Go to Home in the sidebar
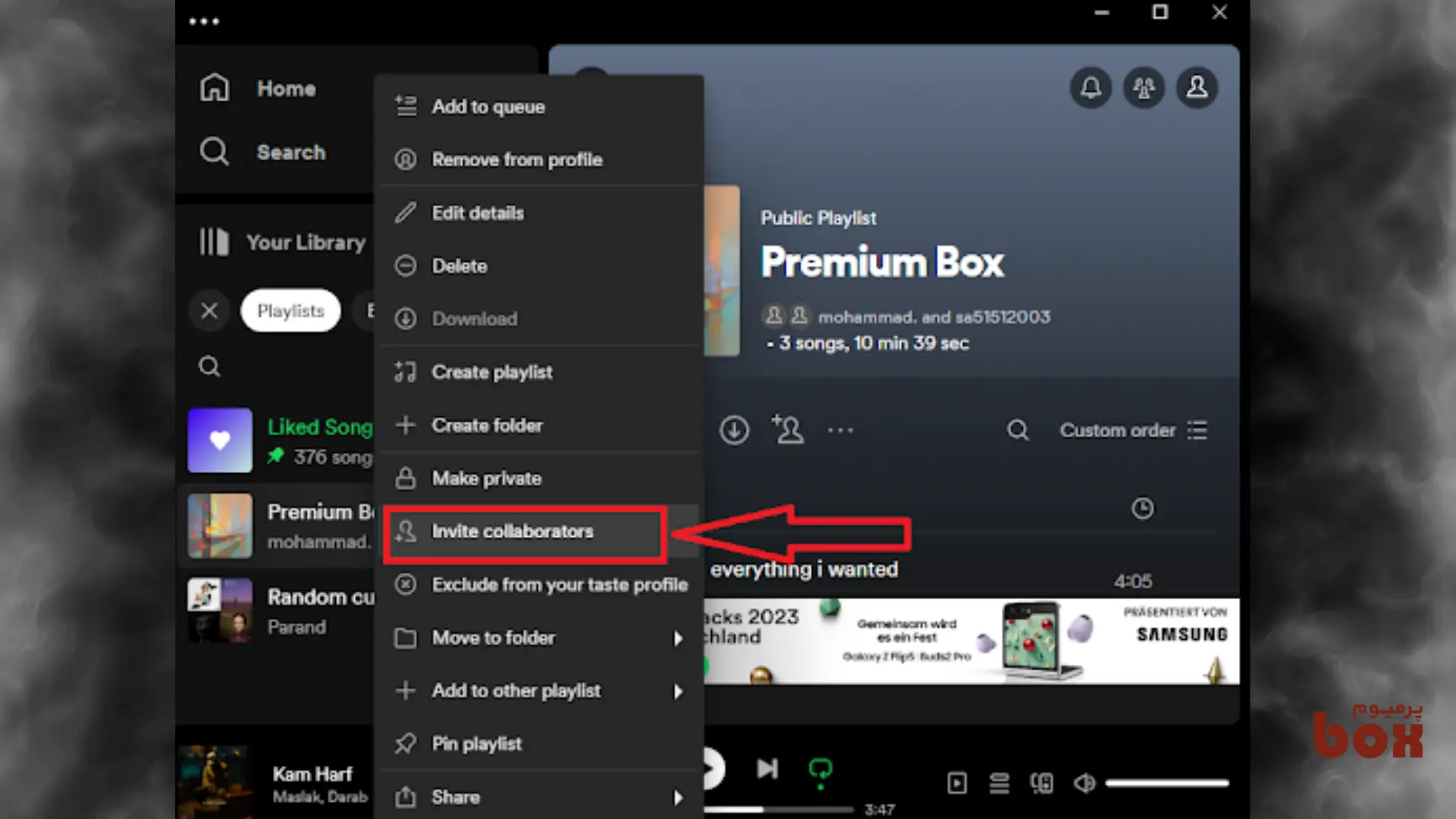The image size is (1456, 819). 258,88
